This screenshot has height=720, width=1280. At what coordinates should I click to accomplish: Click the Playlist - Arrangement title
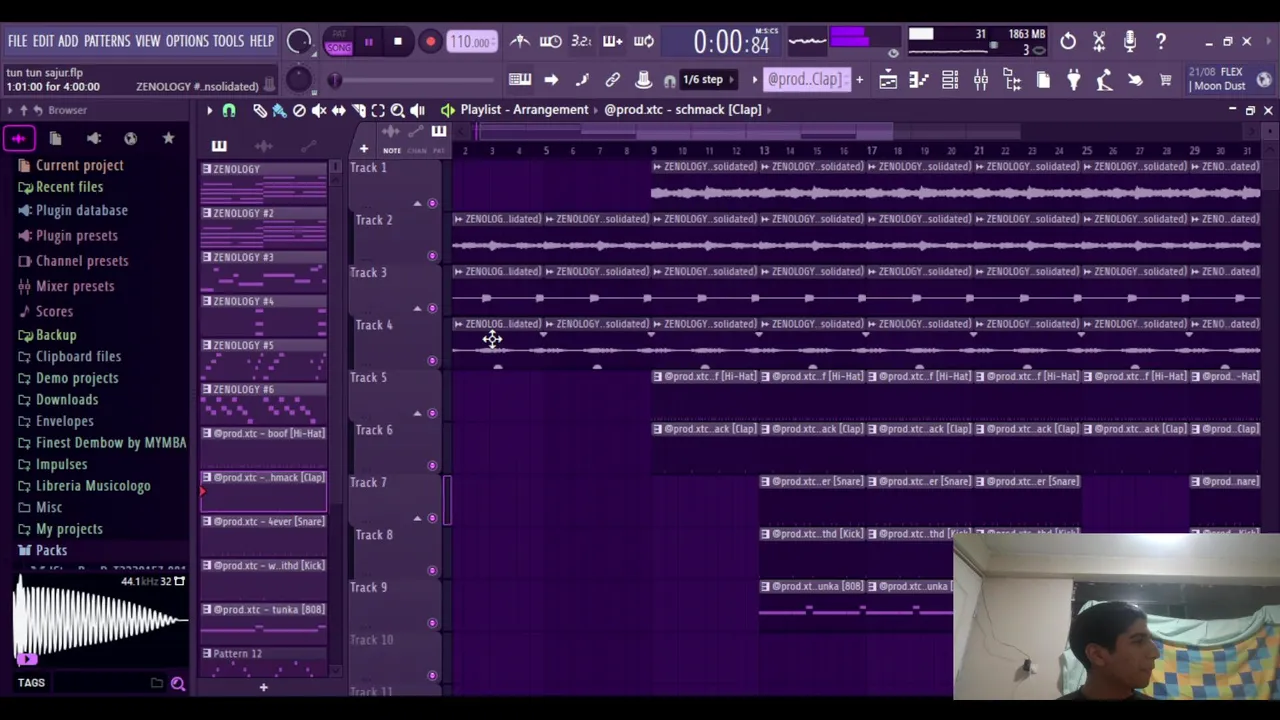pos(524,110)
